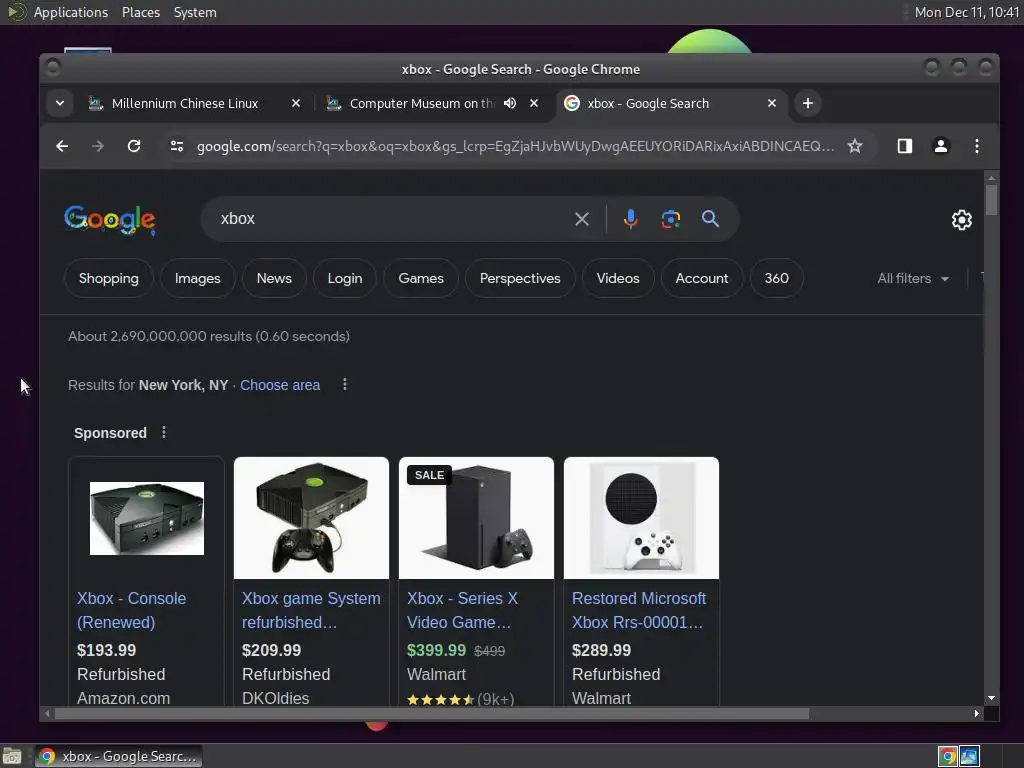
Task: Filter results by News
Action: [274, 278]
